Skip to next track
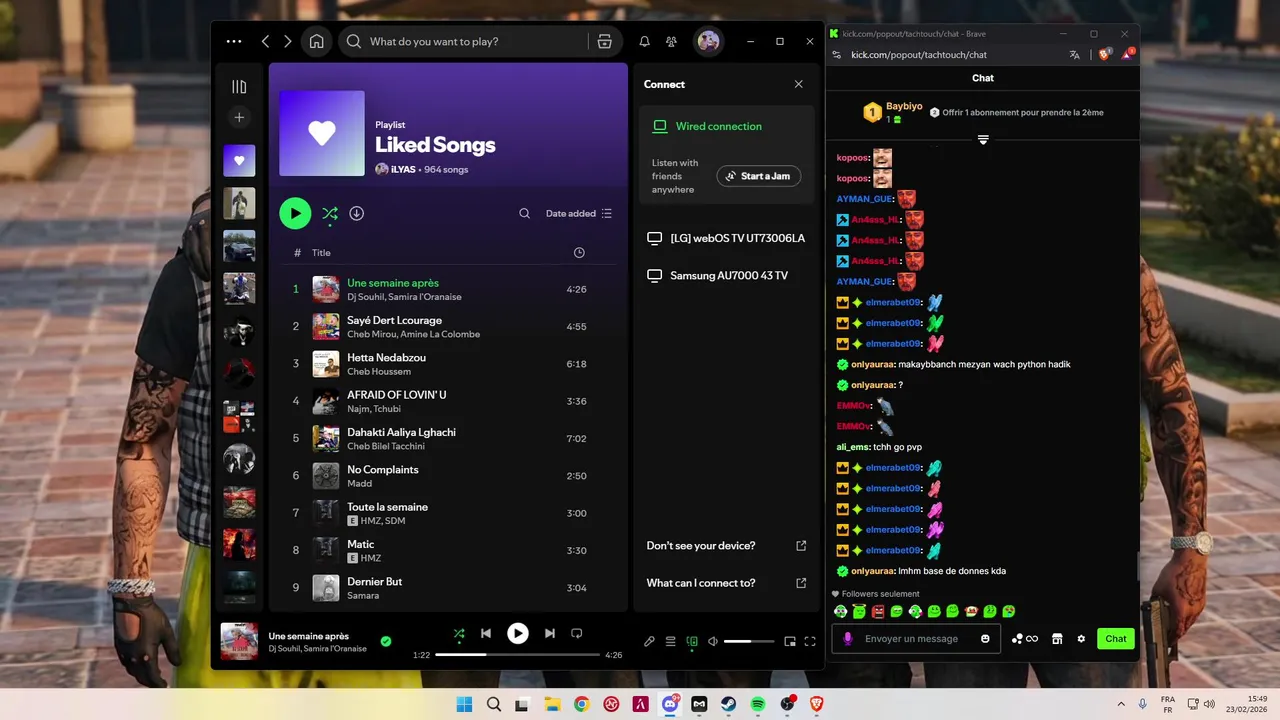The width and height of the screenshot is (1280, 720). click(549, 633)
